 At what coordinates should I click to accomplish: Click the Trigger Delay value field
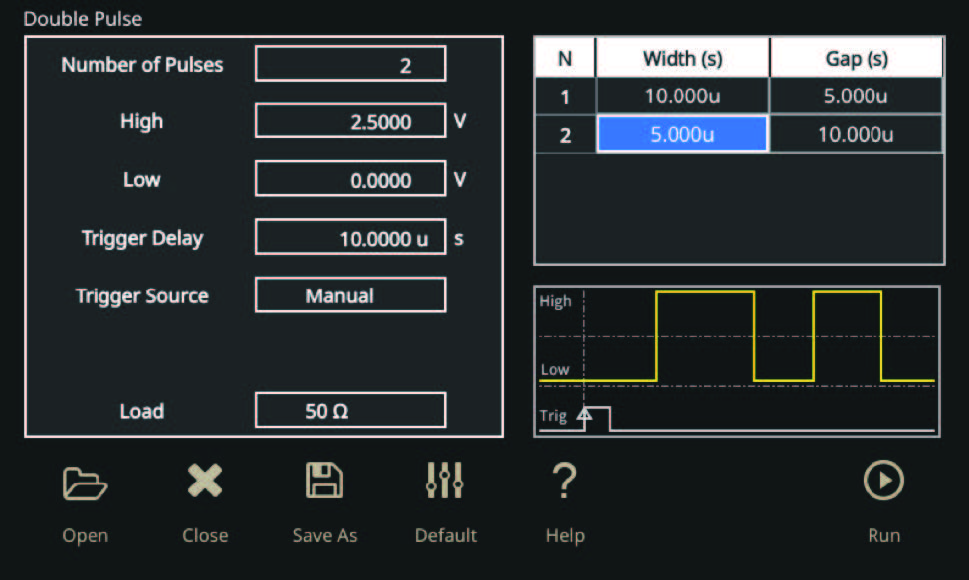(350, 238)
